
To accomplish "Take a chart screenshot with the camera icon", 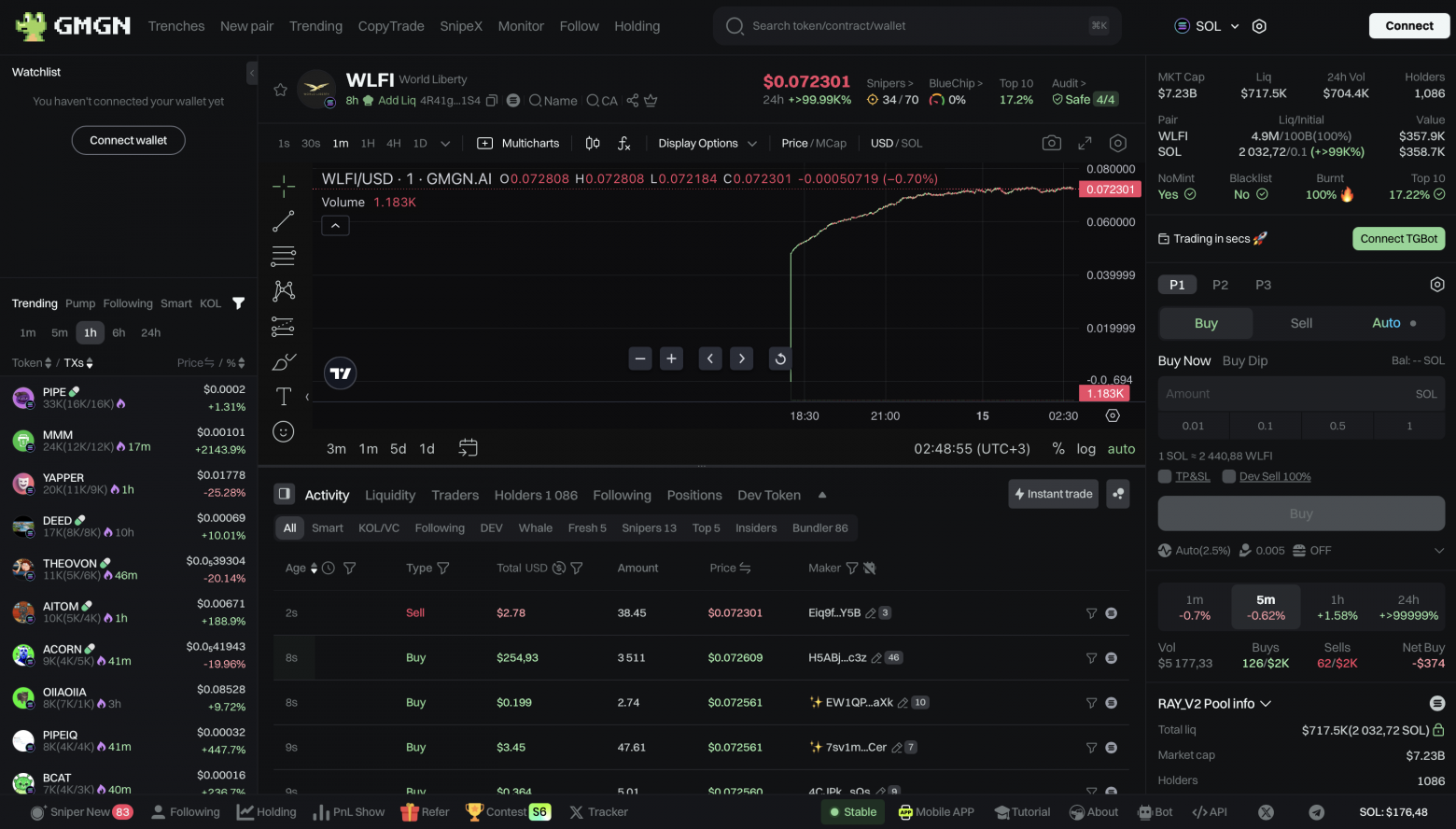I will click(x=1051, y=142).
